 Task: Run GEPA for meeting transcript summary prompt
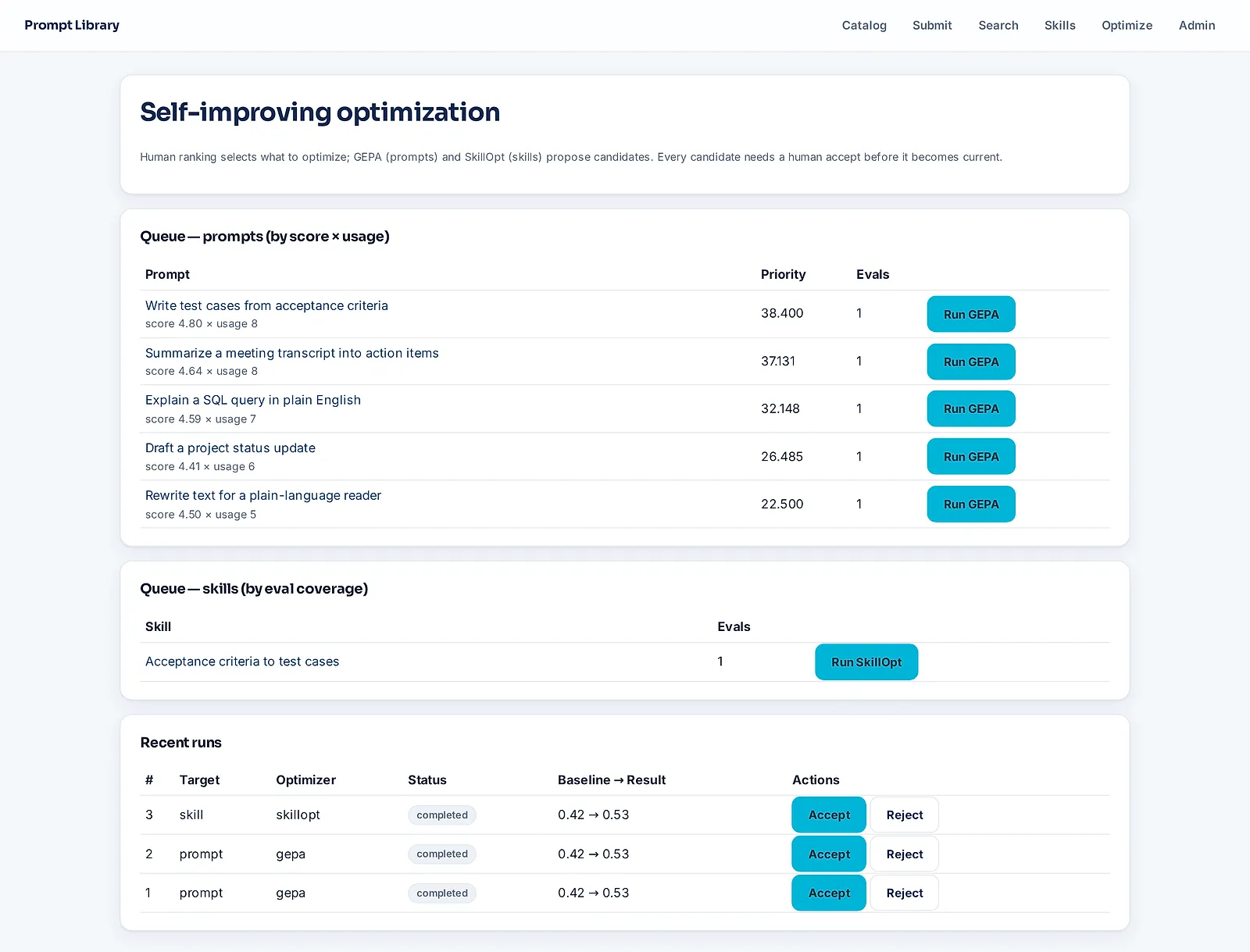tap(971, 362)
